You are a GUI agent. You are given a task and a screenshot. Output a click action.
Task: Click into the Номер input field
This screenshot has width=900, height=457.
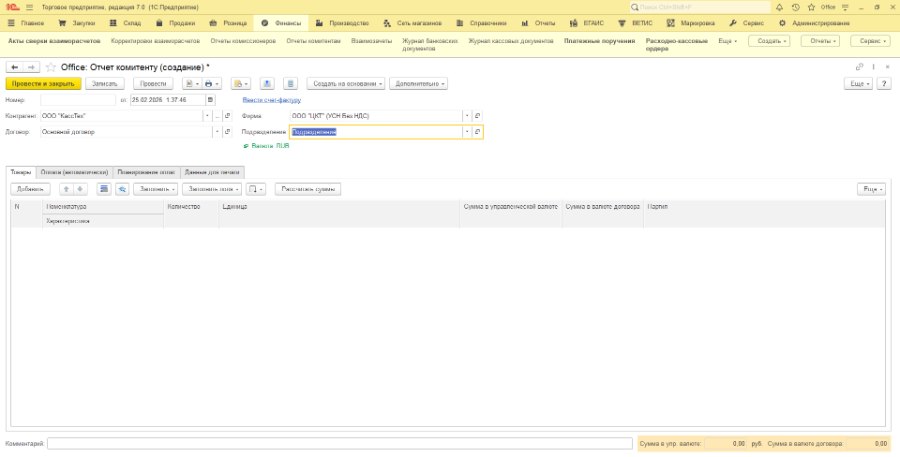(78, 100)
